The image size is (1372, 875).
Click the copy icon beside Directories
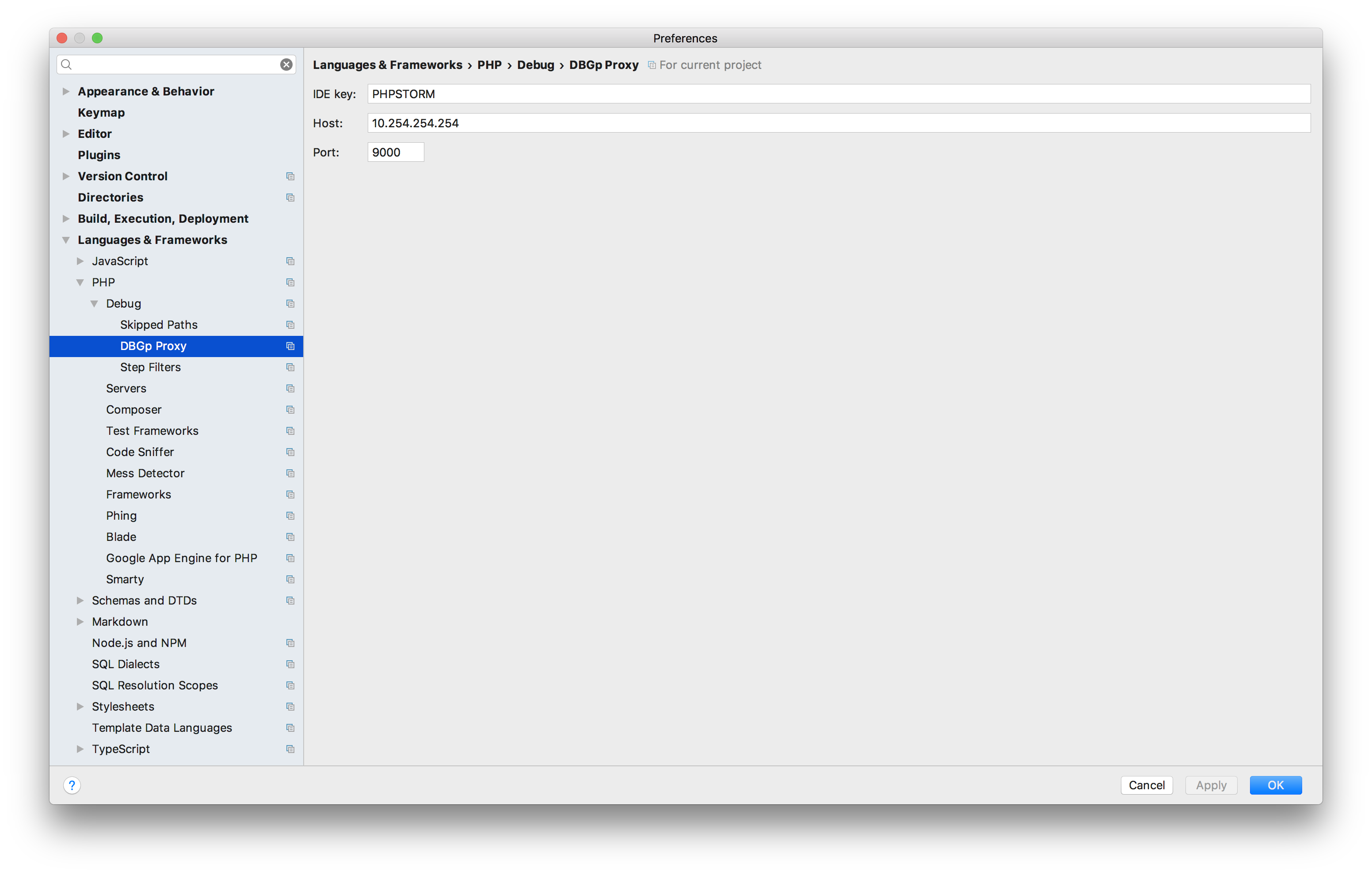[290, 197]
